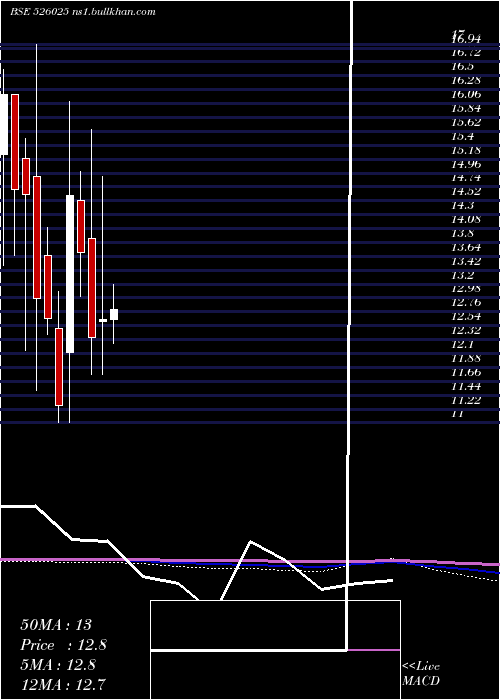The width and height of the screenshot is (500, 700).
Task: Click the 15.62 axis value
Action: (466, 122)
